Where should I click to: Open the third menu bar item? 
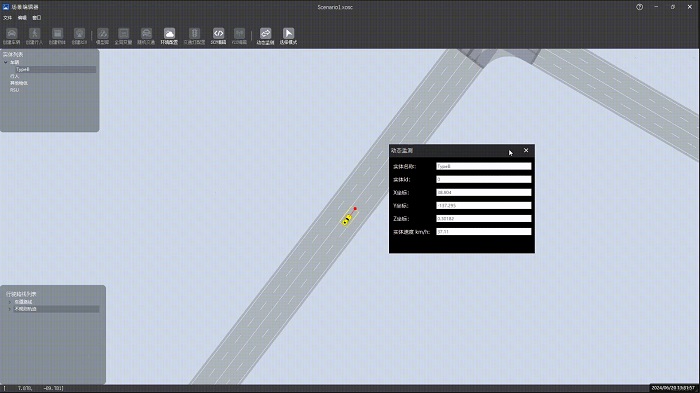pyautogui.click(x=37, y=18)
